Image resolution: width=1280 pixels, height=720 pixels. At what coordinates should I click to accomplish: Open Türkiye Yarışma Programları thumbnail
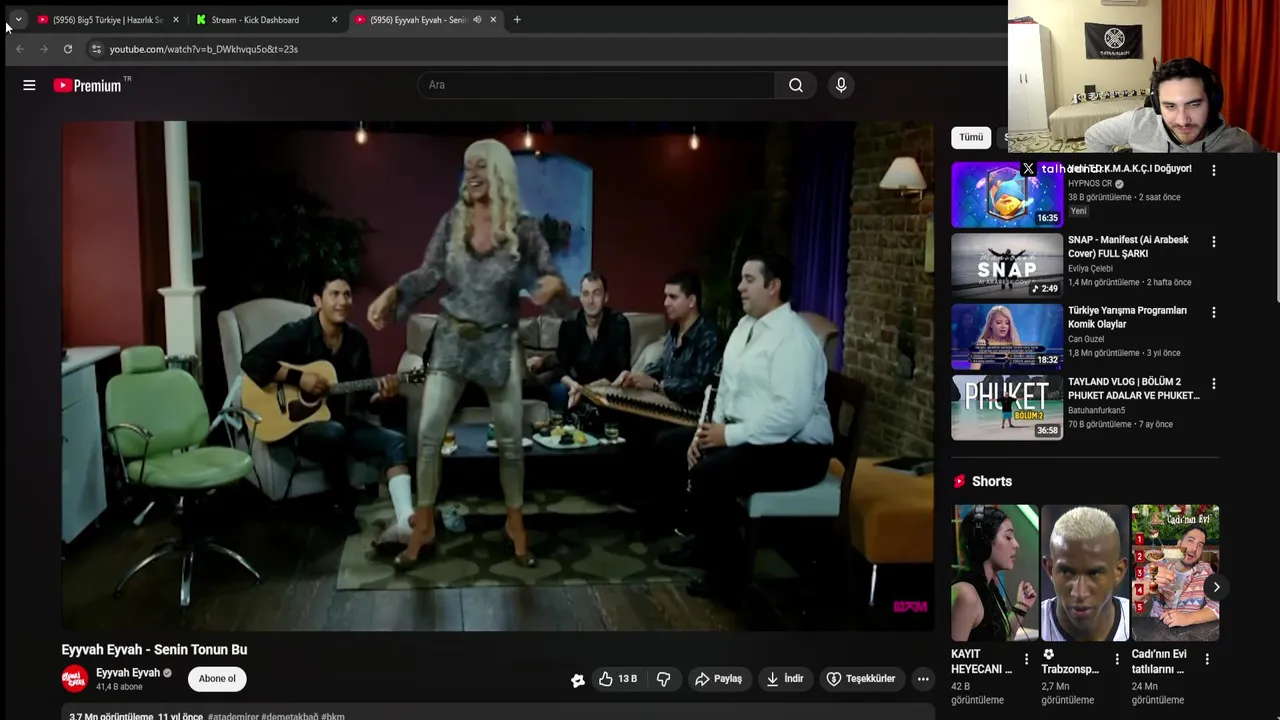click(x=1006, y=337)
